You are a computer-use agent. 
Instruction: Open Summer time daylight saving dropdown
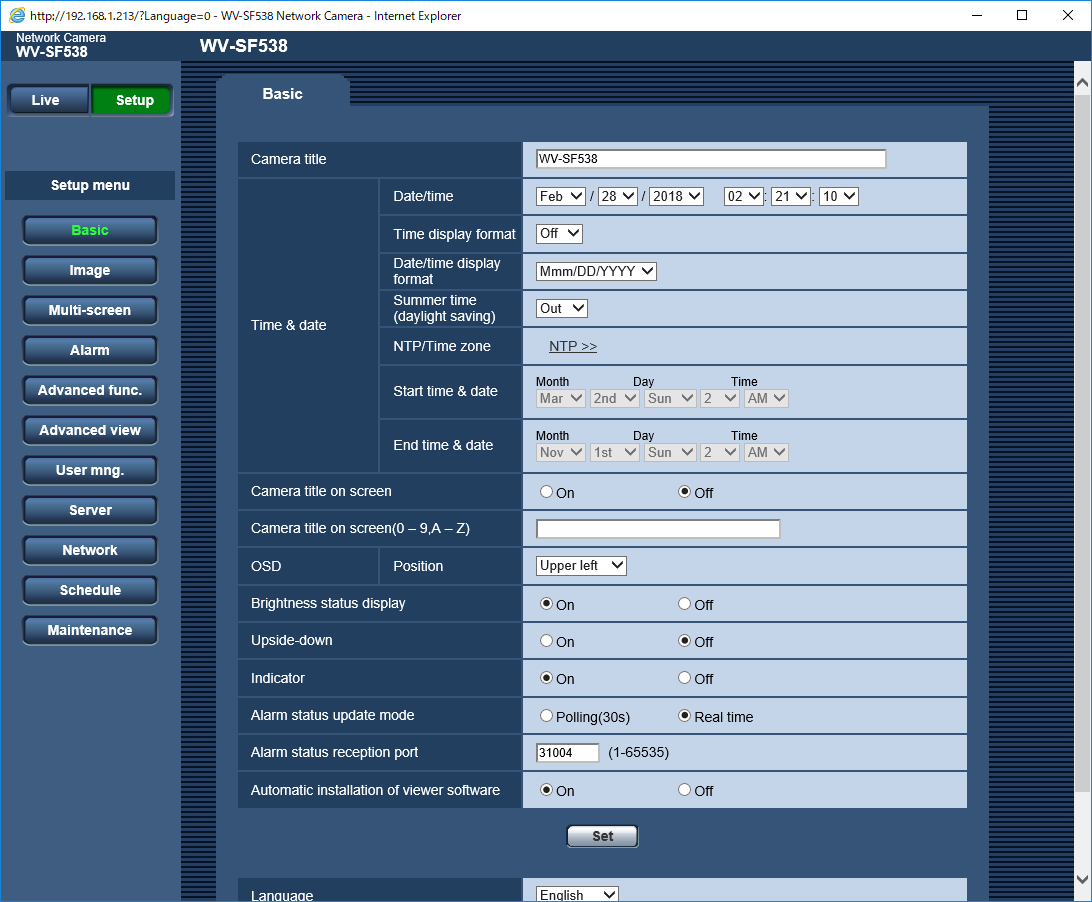(561, 308)
